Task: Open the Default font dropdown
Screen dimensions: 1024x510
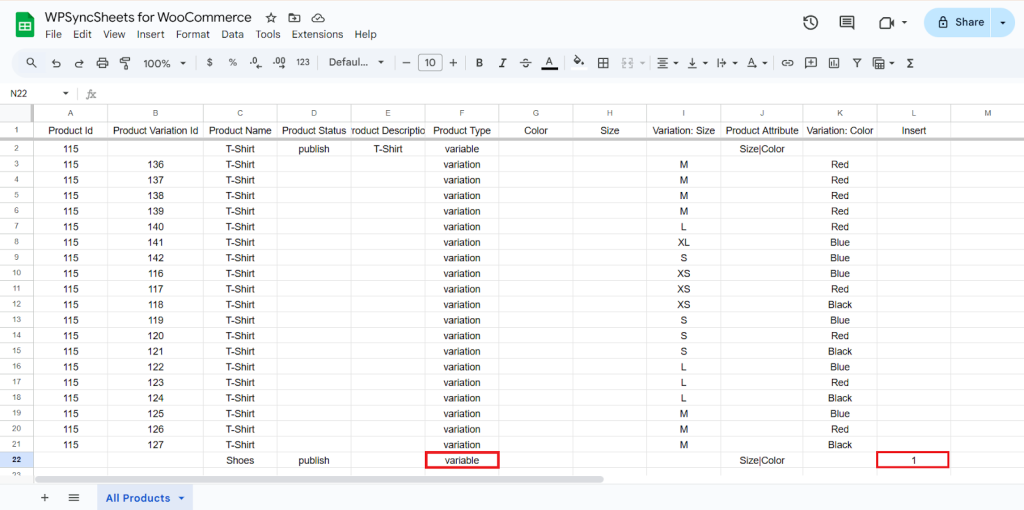Action: pos(357,63)
